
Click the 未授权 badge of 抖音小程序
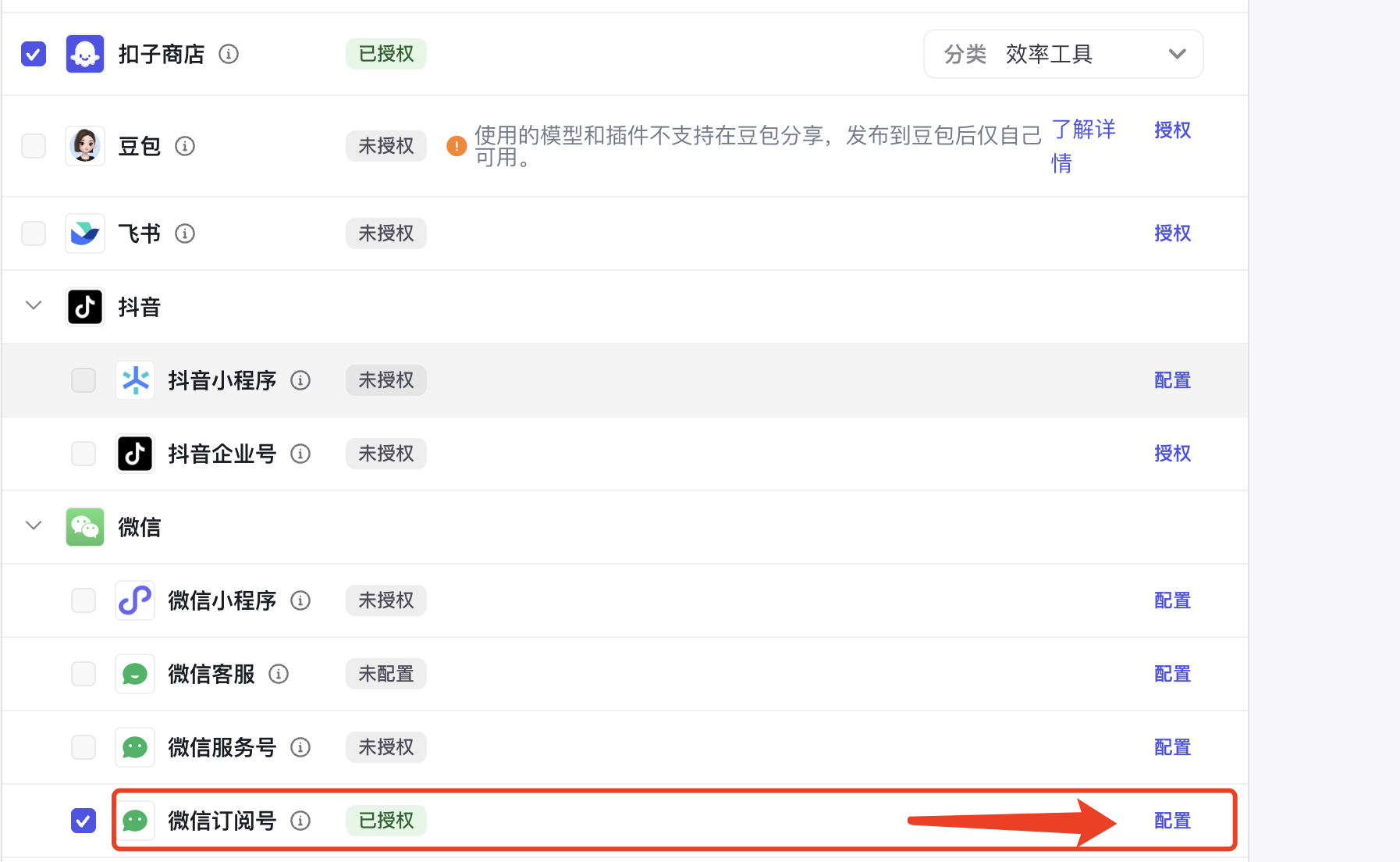click(x=386, y=380)
